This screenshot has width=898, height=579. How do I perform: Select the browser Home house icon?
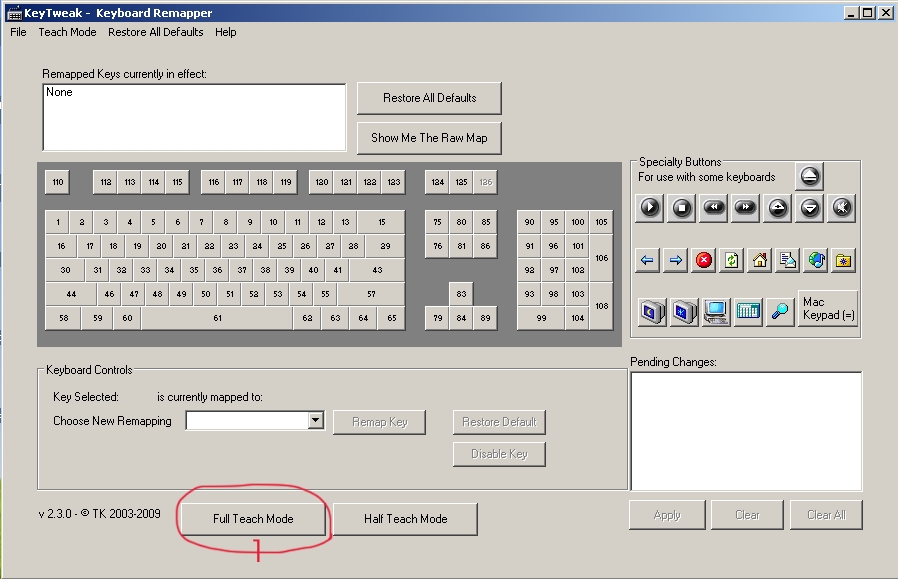(x=760, y=260)
